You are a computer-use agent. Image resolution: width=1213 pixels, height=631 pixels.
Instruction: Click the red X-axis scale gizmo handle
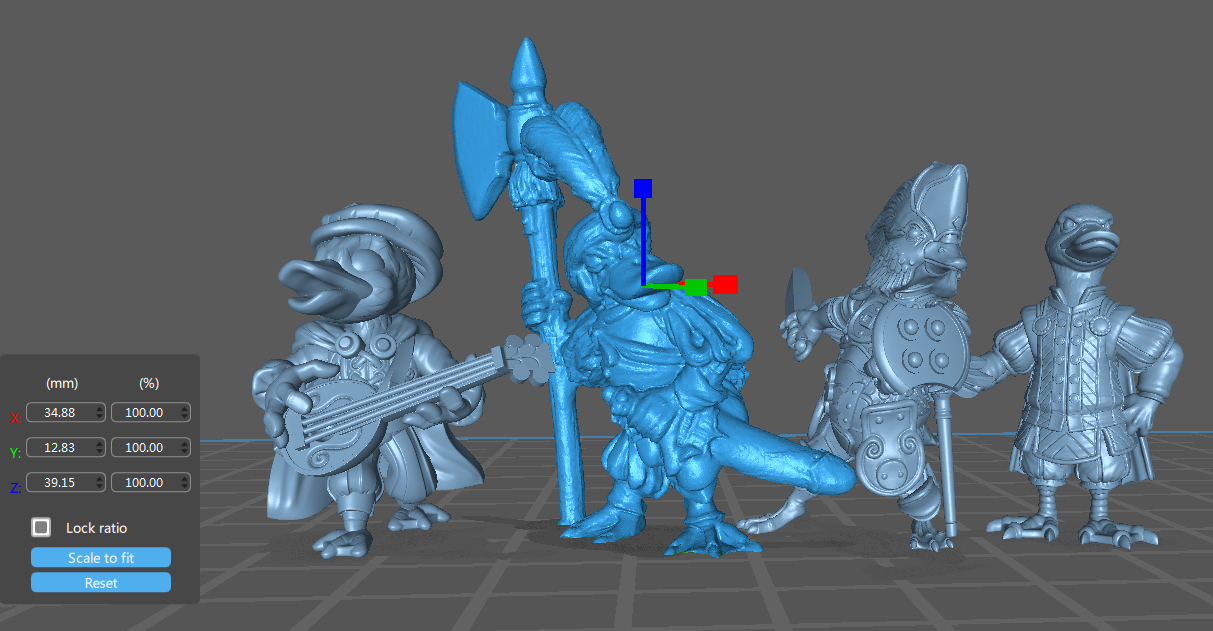click(x=726, y=284)
